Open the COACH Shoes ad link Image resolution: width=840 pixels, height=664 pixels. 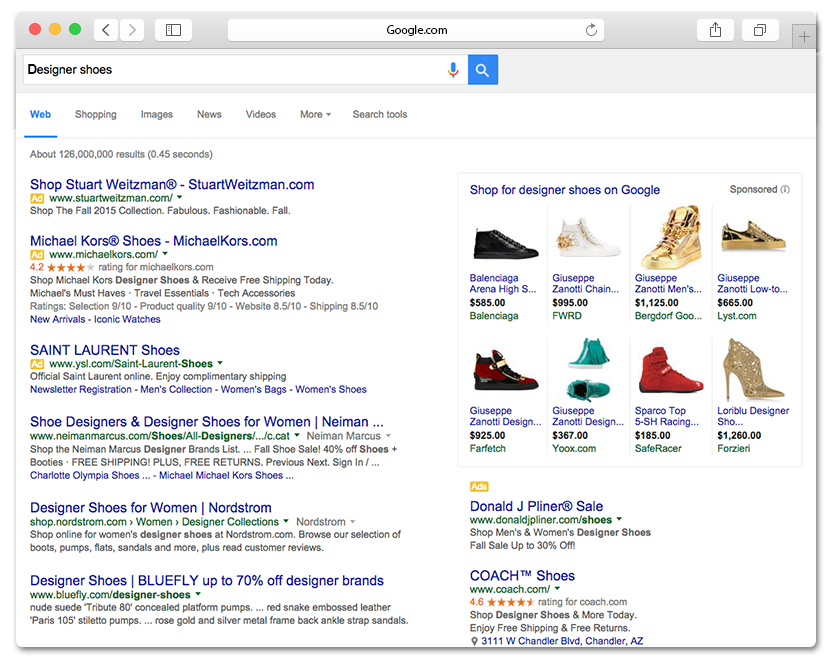(522, 576)
